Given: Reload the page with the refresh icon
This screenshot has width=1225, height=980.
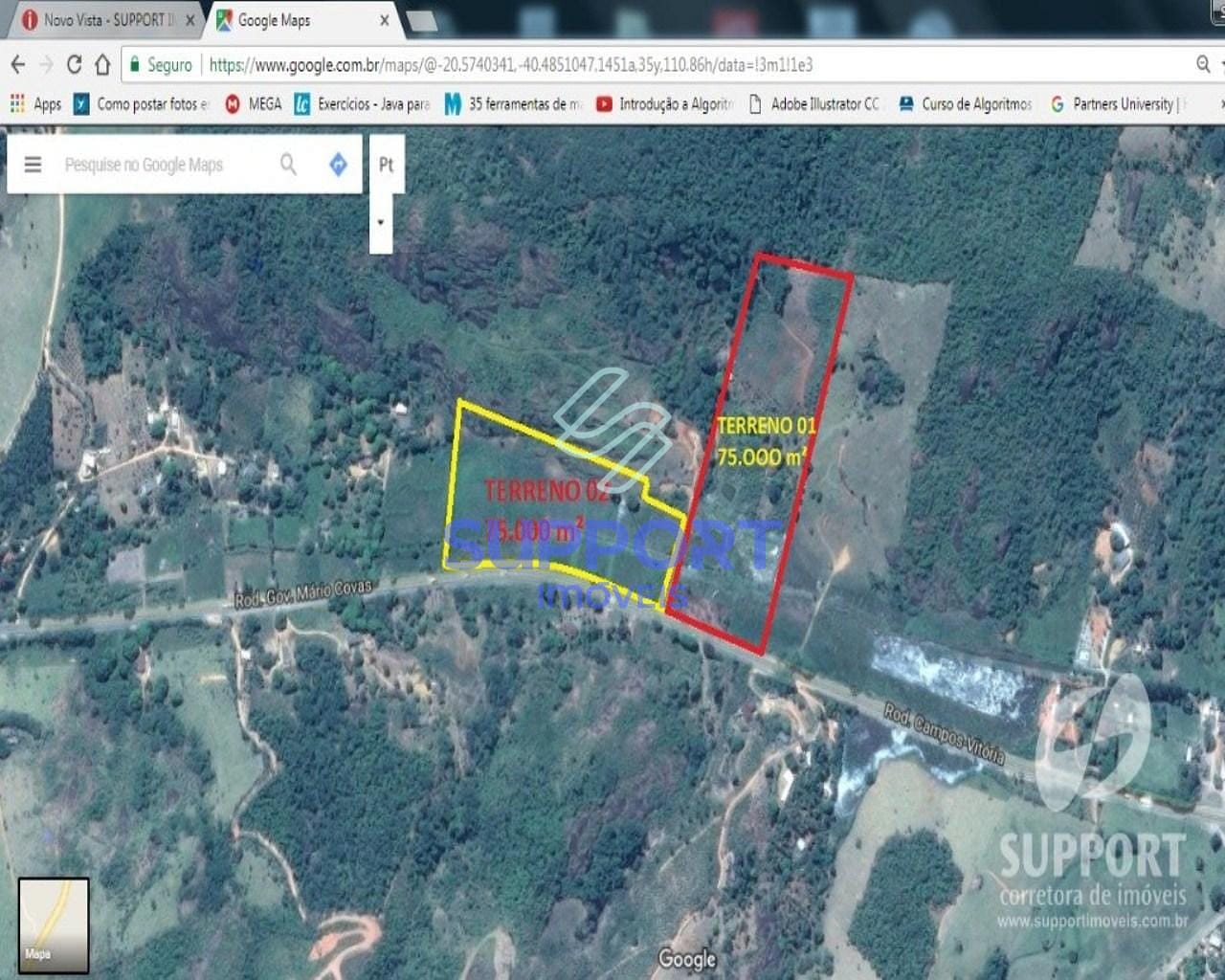Looking at the screenshot, I should [x=74, y=65].
